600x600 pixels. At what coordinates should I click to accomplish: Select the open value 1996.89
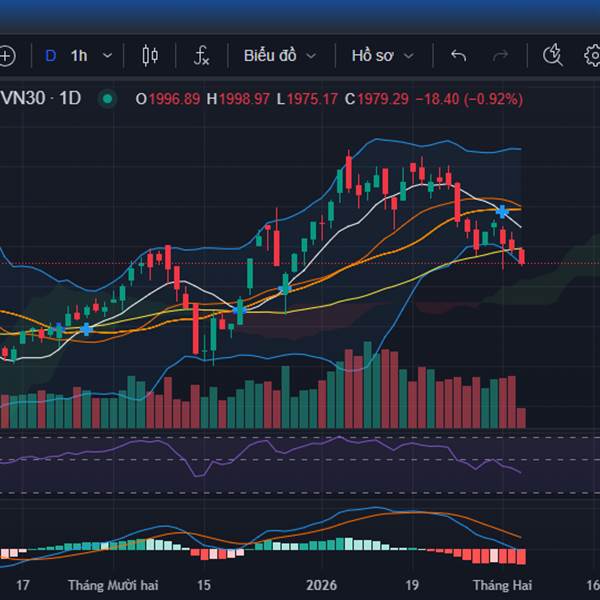(174, 99)
